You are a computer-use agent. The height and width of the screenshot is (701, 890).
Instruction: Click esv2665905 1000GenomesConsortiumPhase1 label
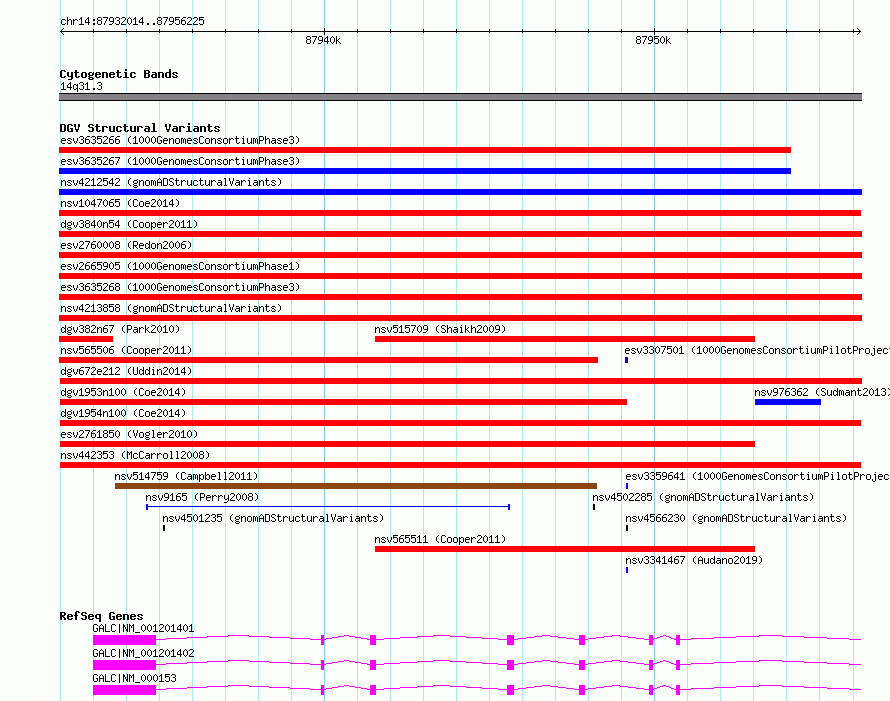pos(180,266)
